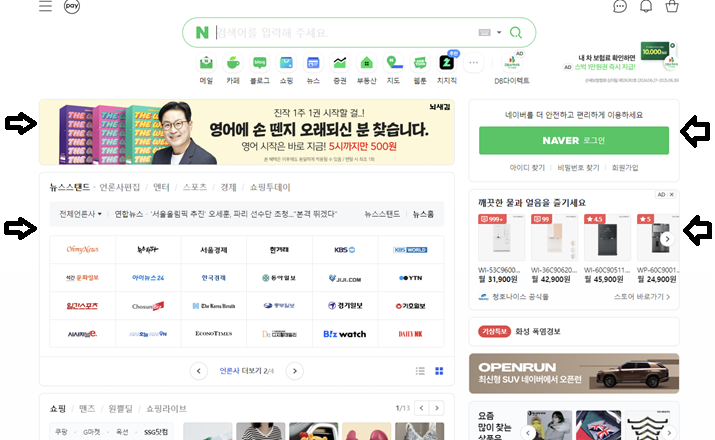Image resolution: width=715 pixels, height=440 pixels.
Task: Open the 서울경제 press logo
Action: coord(214,250)
